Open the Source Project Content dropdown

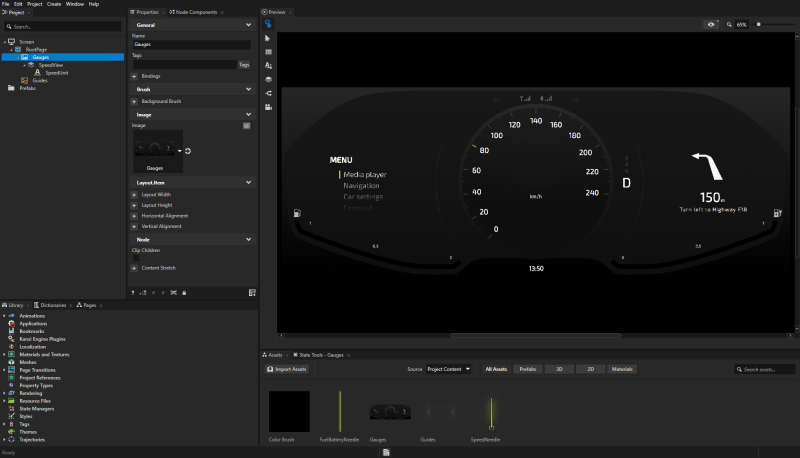(449, 369)
